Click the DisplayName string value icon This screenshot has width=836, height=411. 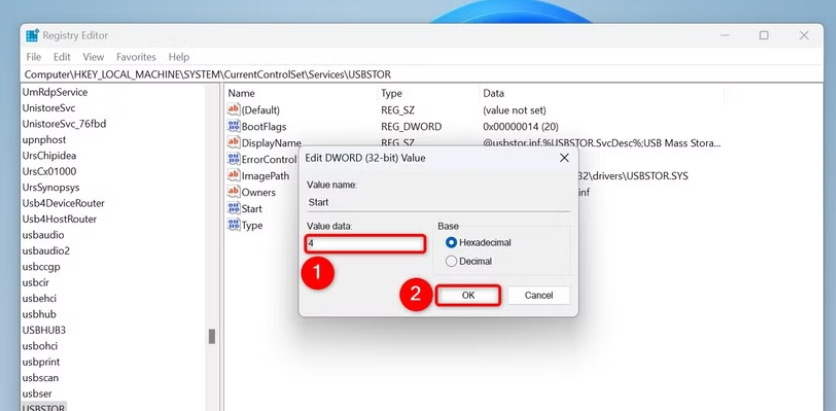[234, 142]
